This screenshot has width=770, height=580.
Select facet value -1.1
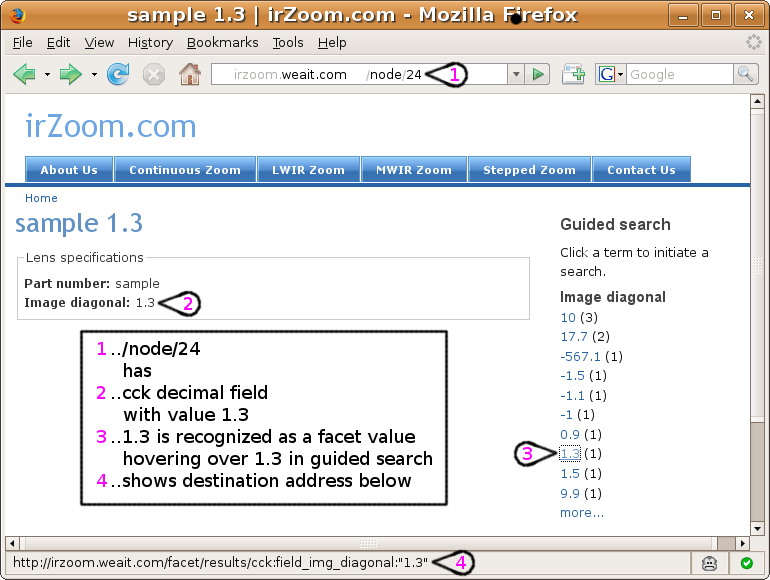572,395
